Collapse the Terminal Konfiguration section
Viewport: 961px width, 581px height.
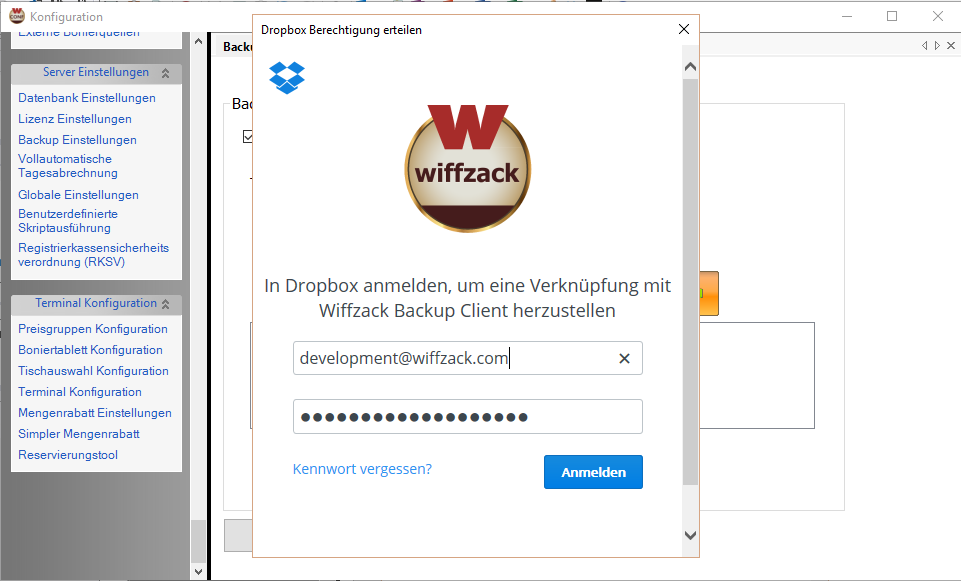point(165,304)
